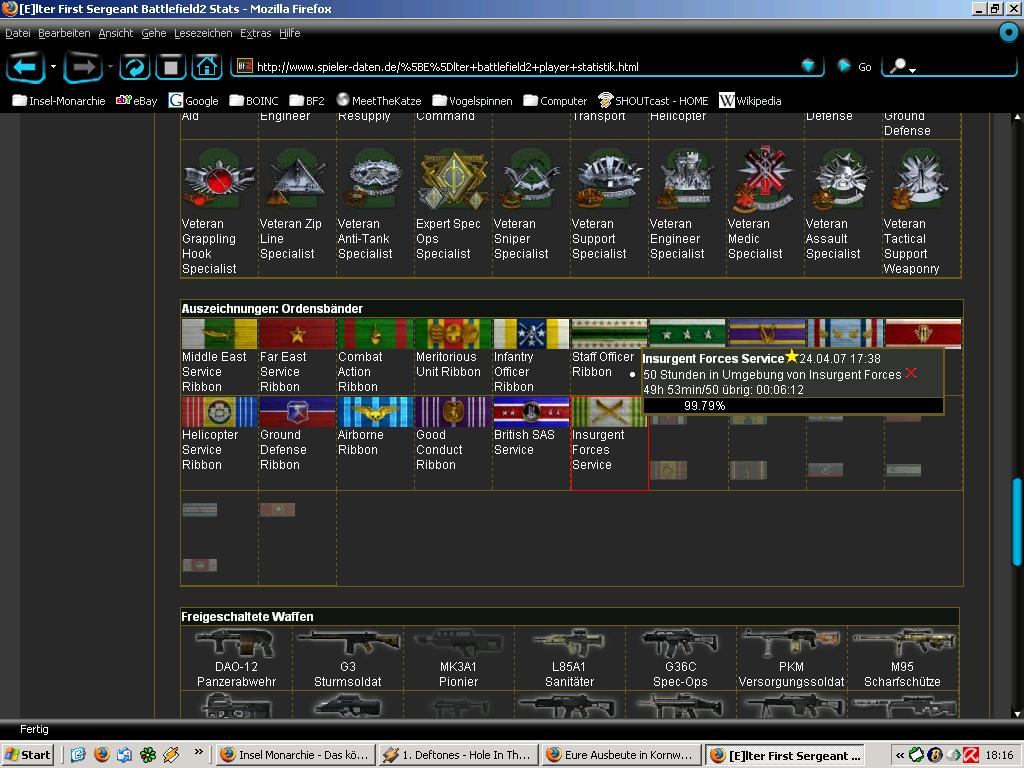Click the PKM Versorgungssoldat weapon image
1024x768 pixels.
coord(791,643)
